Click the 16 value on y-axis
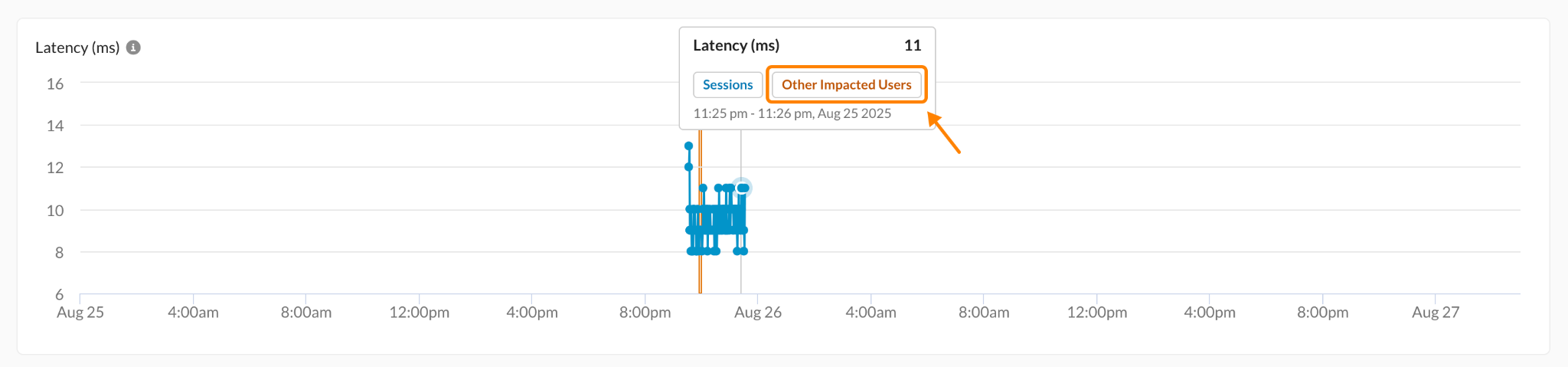1568x367 pixels. [x=55, y=84]
